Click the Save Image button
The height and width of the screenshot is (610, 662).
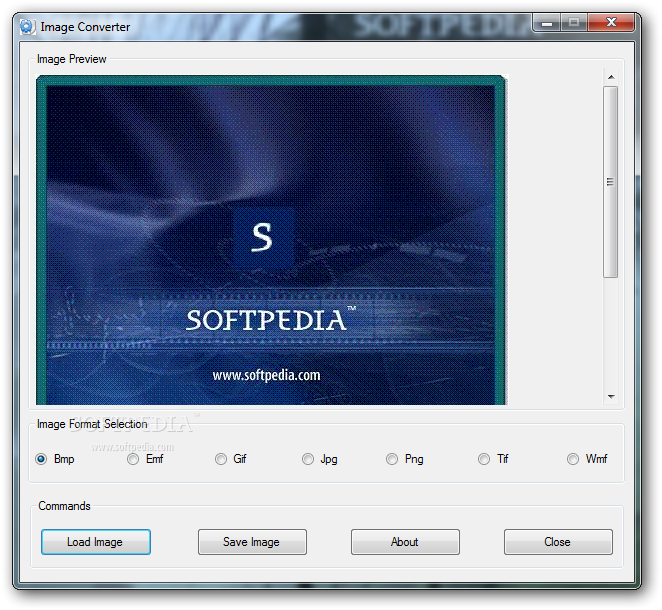click(x=252, y=542)
